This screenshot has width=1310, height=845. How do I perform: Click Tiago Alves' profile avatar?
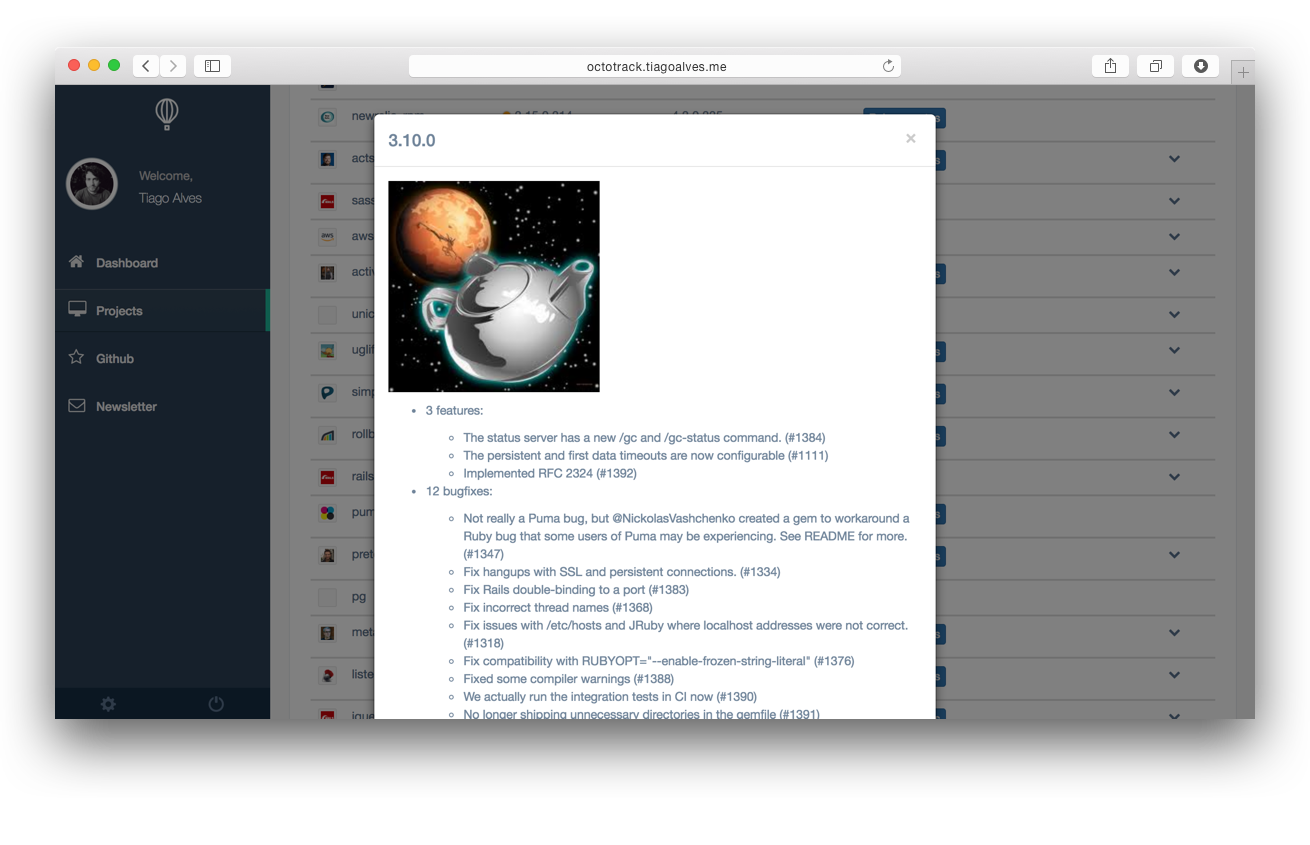[x=92, y=184]
